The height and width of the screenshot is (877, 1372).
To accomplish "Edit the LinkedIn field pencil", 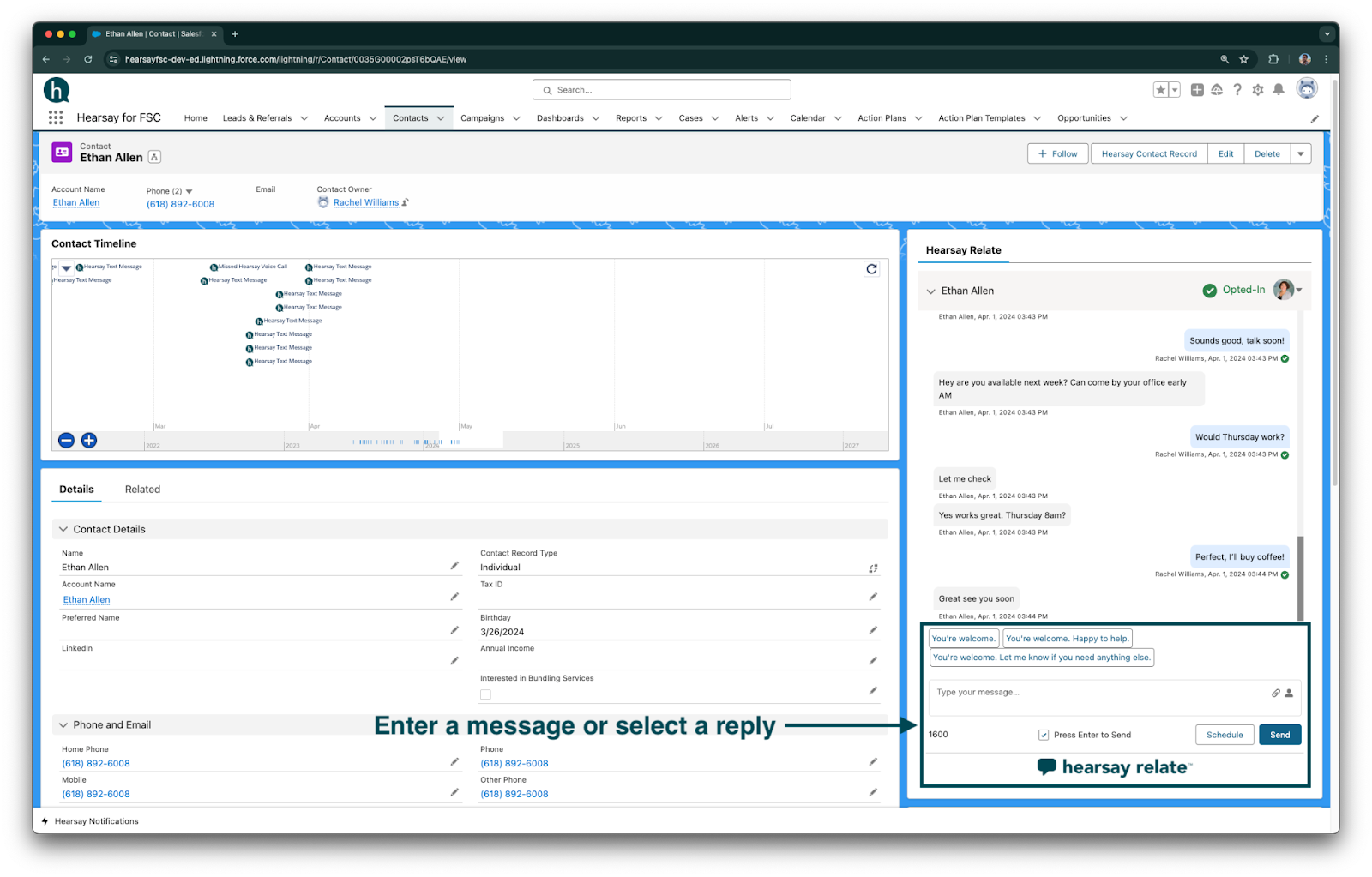I will point(454,660).
